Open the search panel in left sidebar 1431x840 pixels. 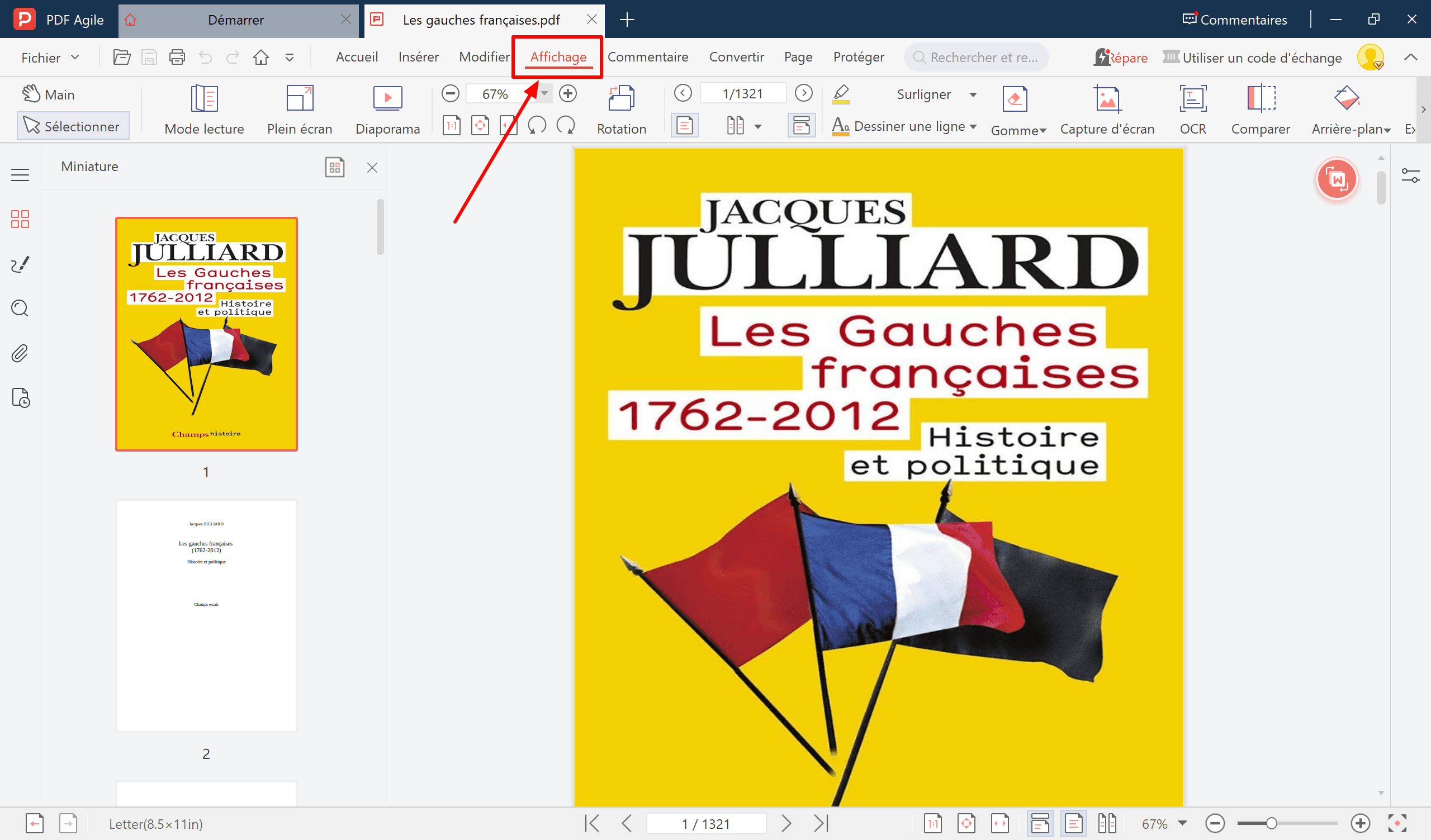coord(20,308)
